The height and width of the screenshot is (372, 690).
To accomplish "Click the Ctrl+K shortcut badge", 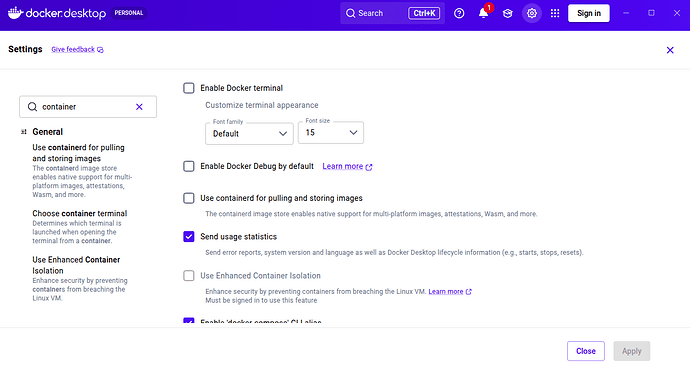I will pyautogui.click(x=424, y=13).
